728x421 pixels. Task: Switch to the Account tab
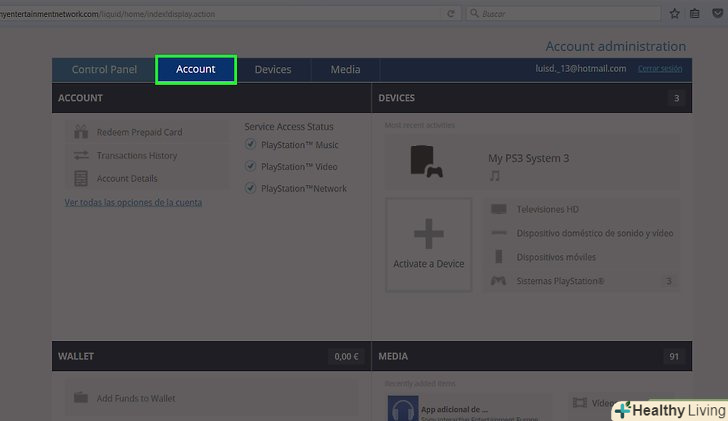pos(195,70)
